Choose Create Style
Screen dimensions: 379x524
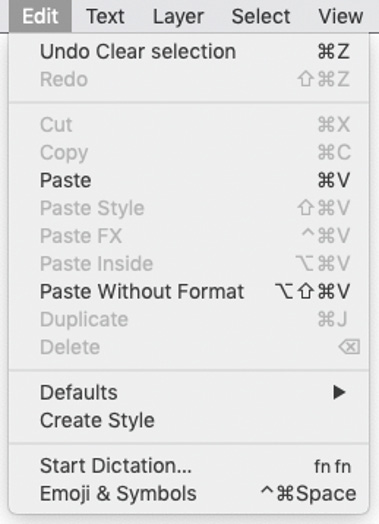tap(189, 420)
